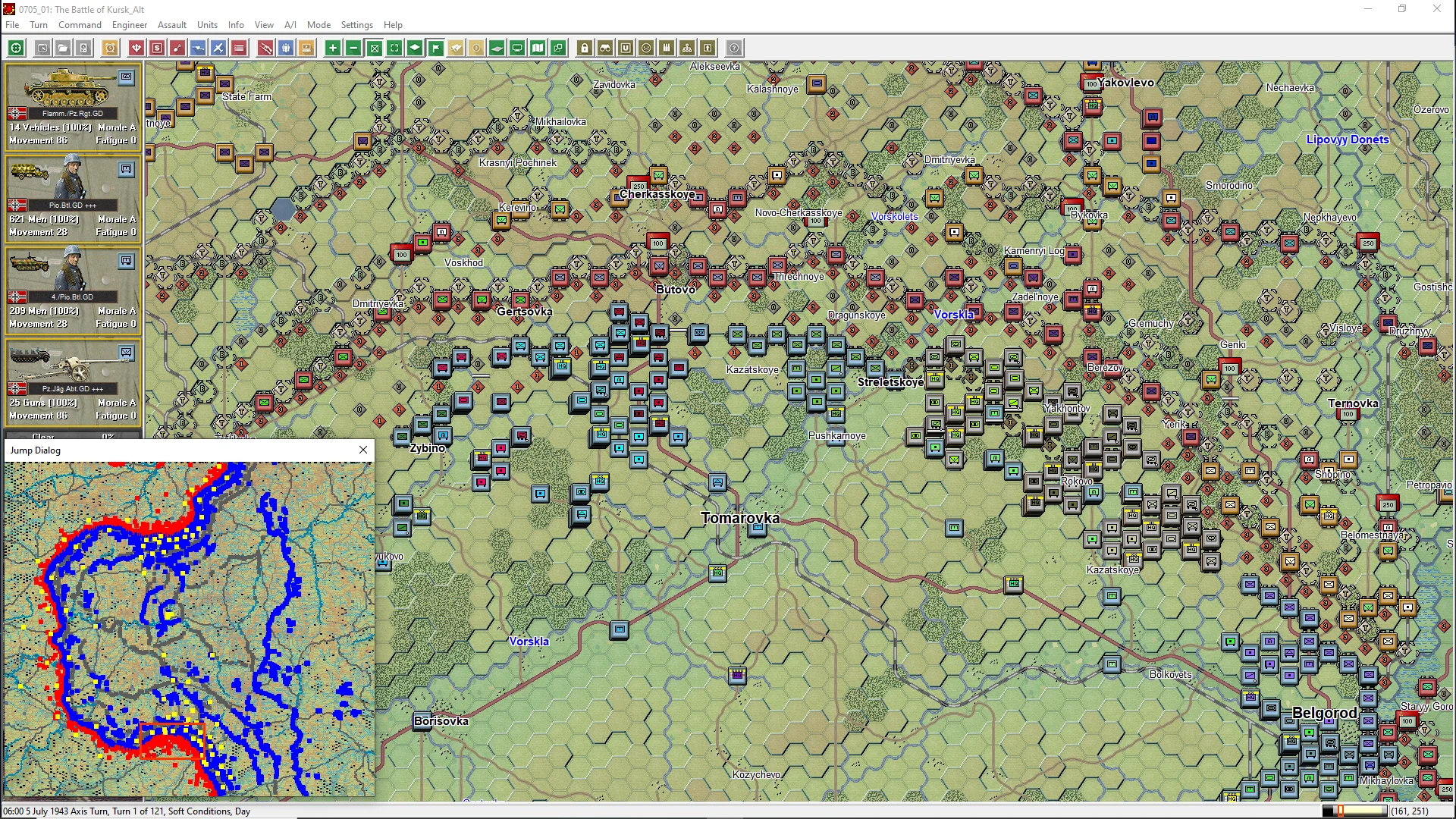Expand the Engineer menu
The width and height of the screenshot is (1456, 819).
(129, 25)
